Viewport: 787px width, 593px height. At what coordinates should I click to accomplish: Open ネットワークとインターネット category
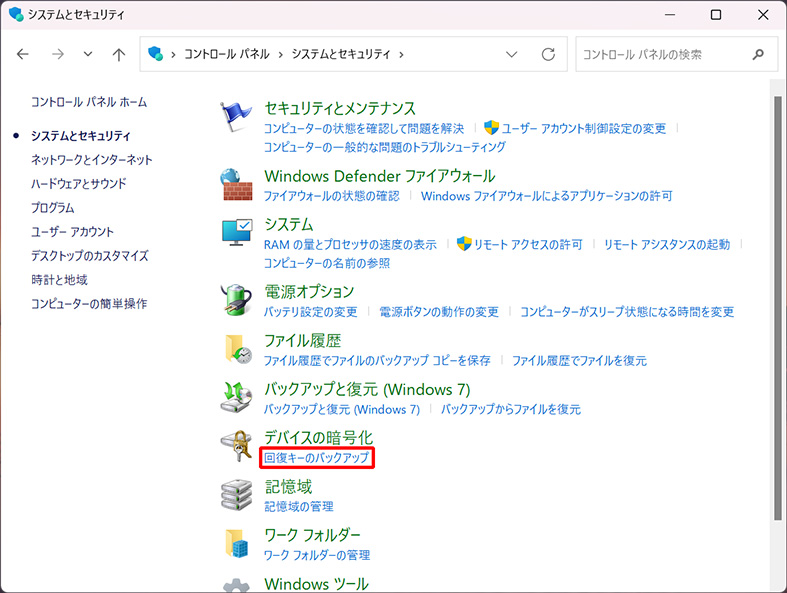pos(91,160)
